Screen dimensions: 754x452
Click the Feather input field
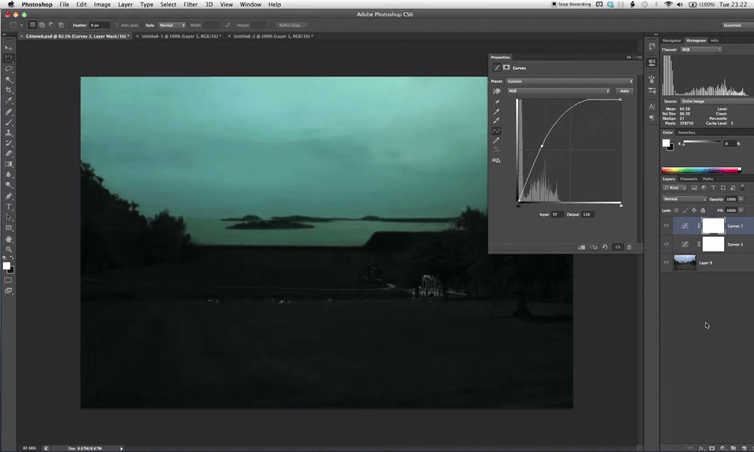pos(101,24)
